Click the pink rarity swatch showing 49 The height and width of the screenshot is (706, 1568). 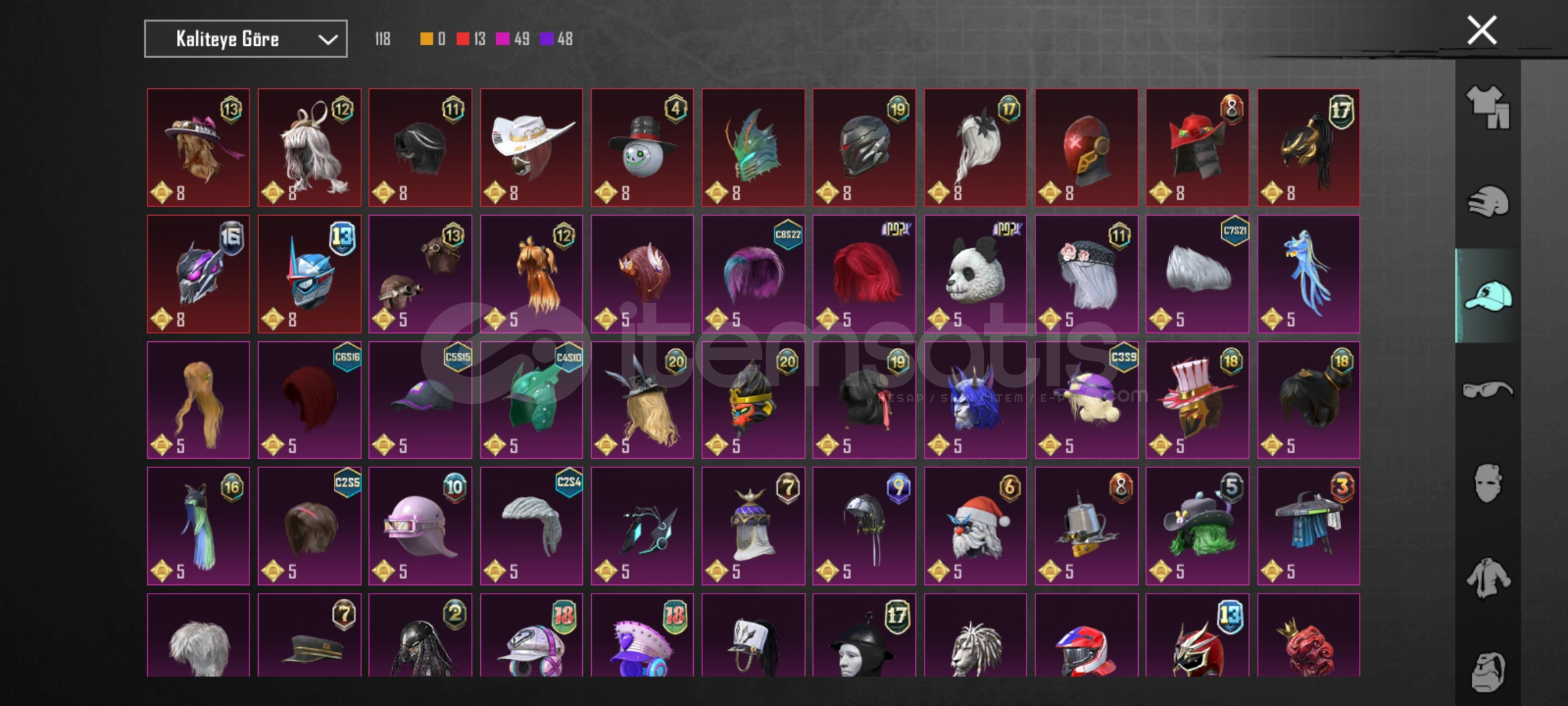502,39
